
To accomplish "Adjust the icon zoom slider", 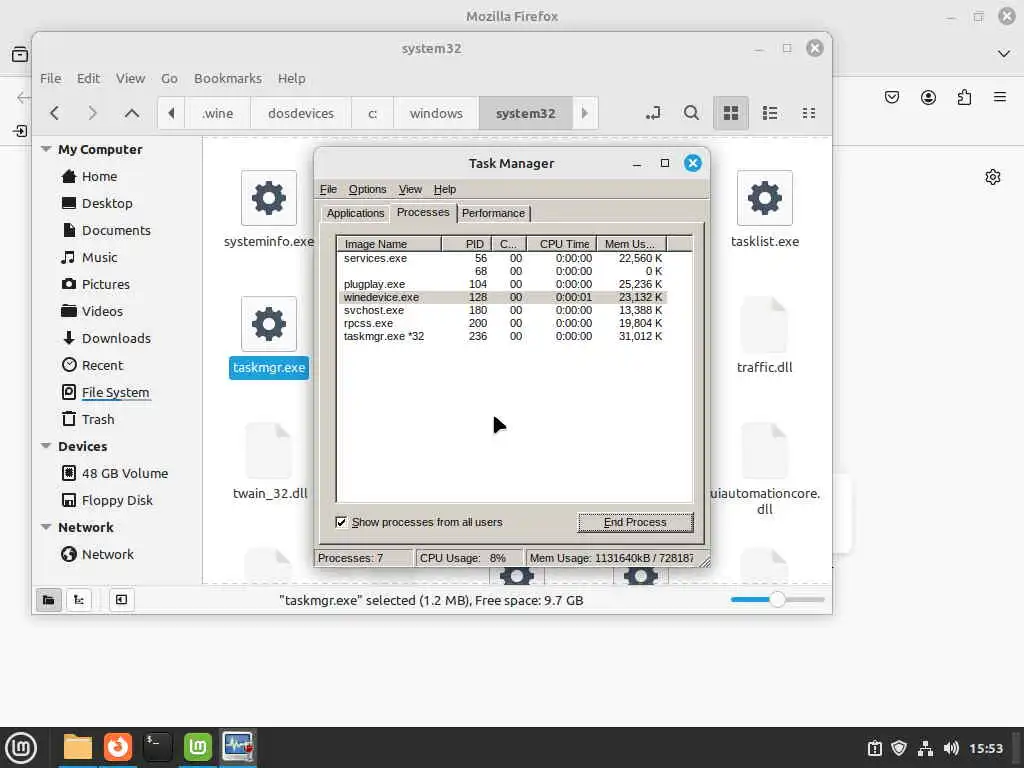I will (776, 599).
